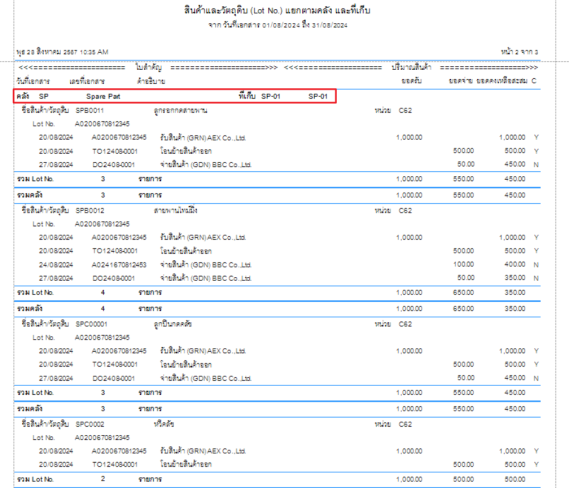The image size is (569, 488).
Task: Click the 'ใบสำคัญ' group header
Action: 149,67
